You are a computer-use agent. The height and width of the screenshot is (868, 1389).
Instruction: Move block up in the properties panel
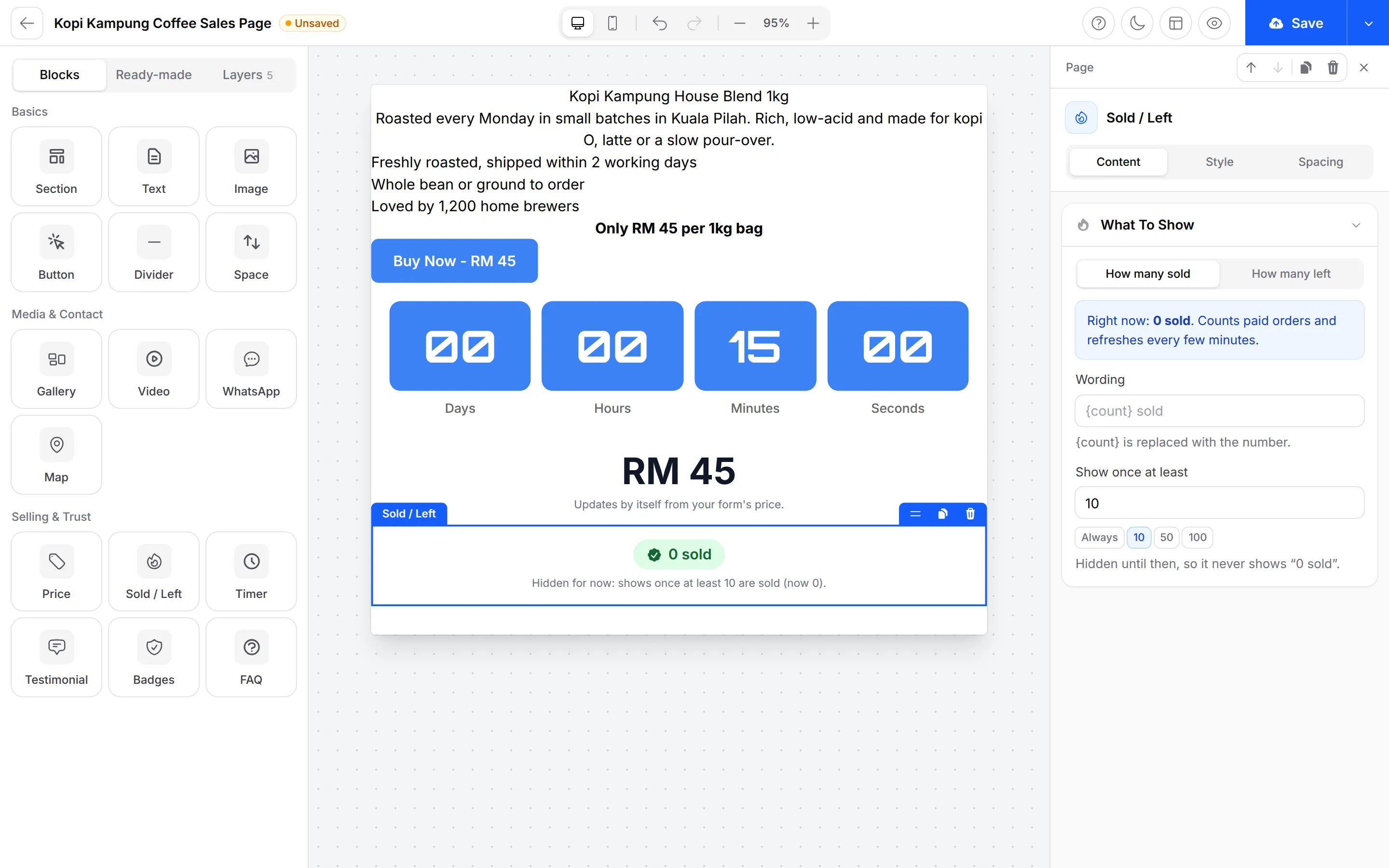1251,68
